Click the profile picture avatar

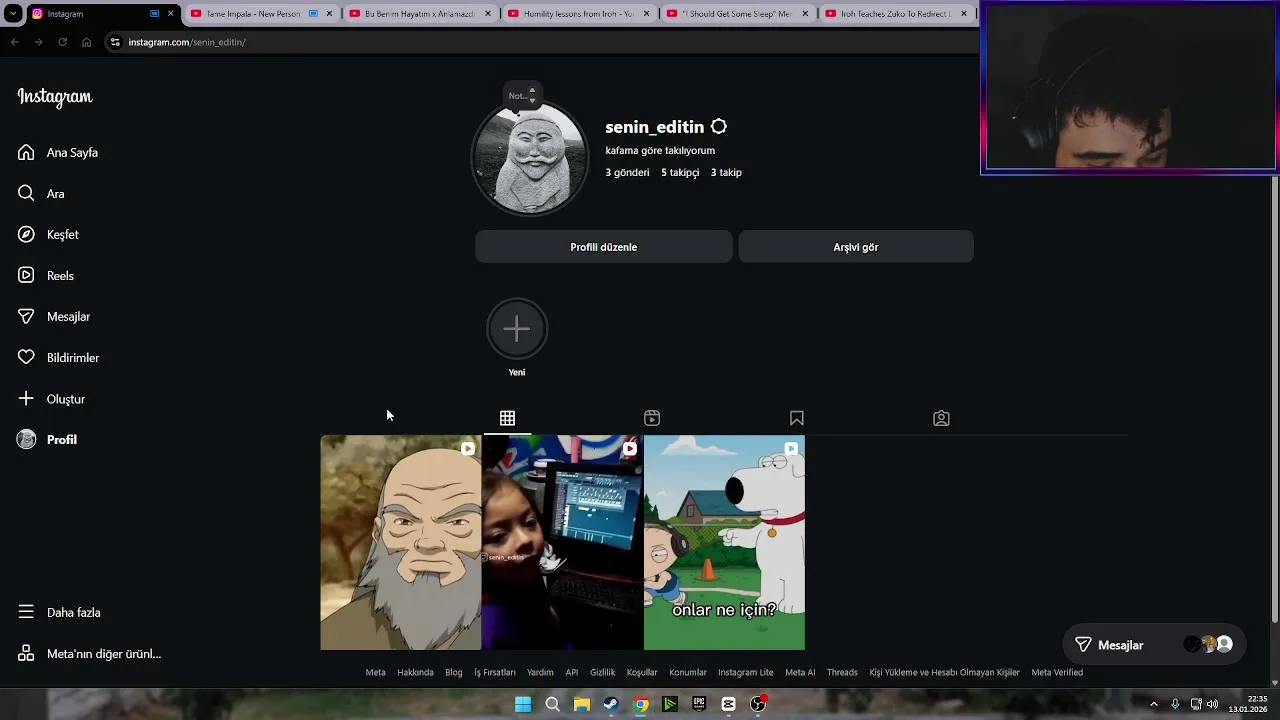pyautogui.click(x=530, y=158)
